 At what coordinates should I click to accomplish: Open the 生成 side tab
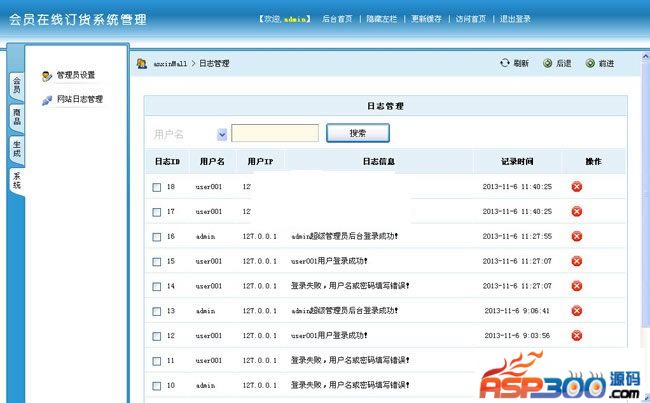(x=16, y=149)
